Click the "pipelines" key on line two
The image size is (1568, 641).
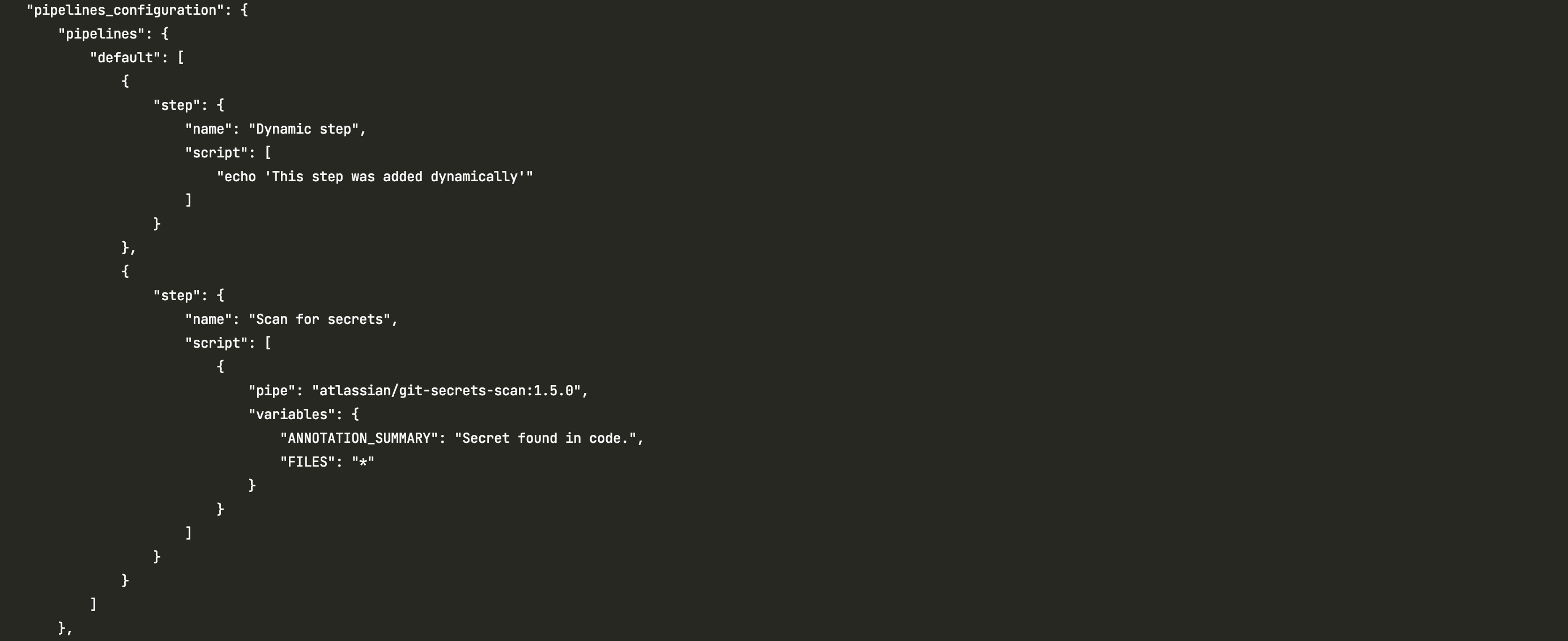101,34
